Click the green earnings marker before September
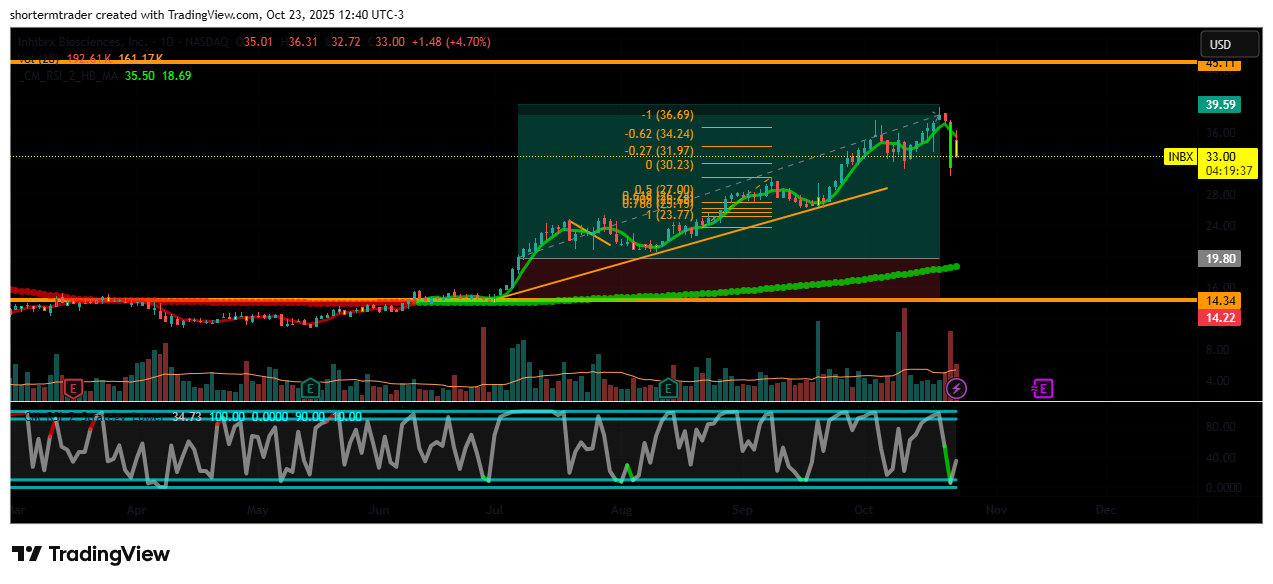 point(668,387)
